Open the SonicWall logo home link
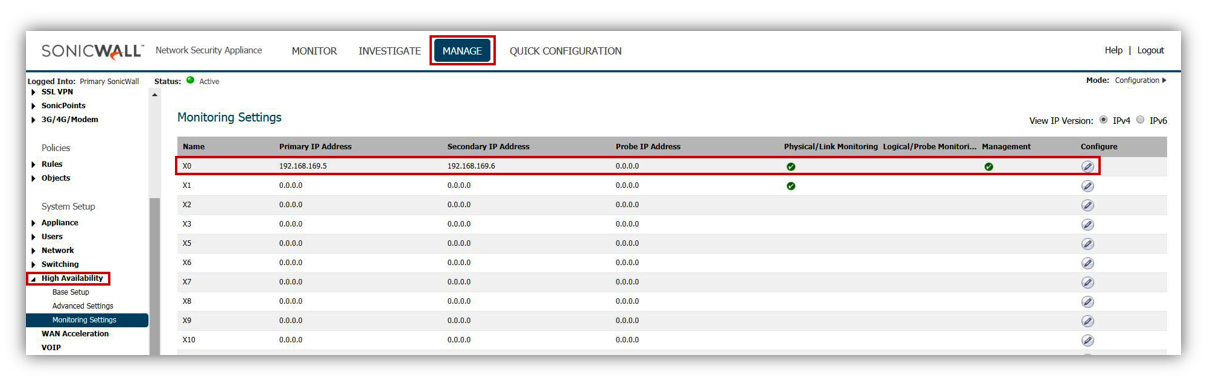The image size is (1208, 383). (92, 51)
